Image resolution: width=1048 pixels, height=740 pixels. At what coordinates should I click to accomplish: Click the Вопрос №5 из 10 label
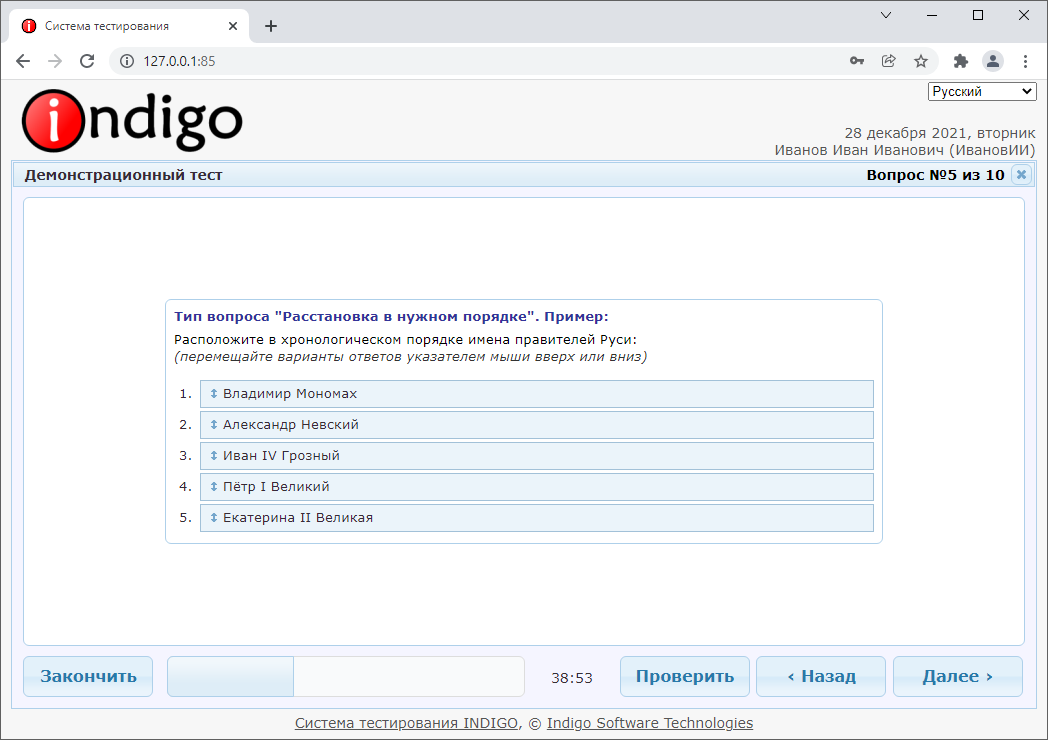[x=935, y=174]
